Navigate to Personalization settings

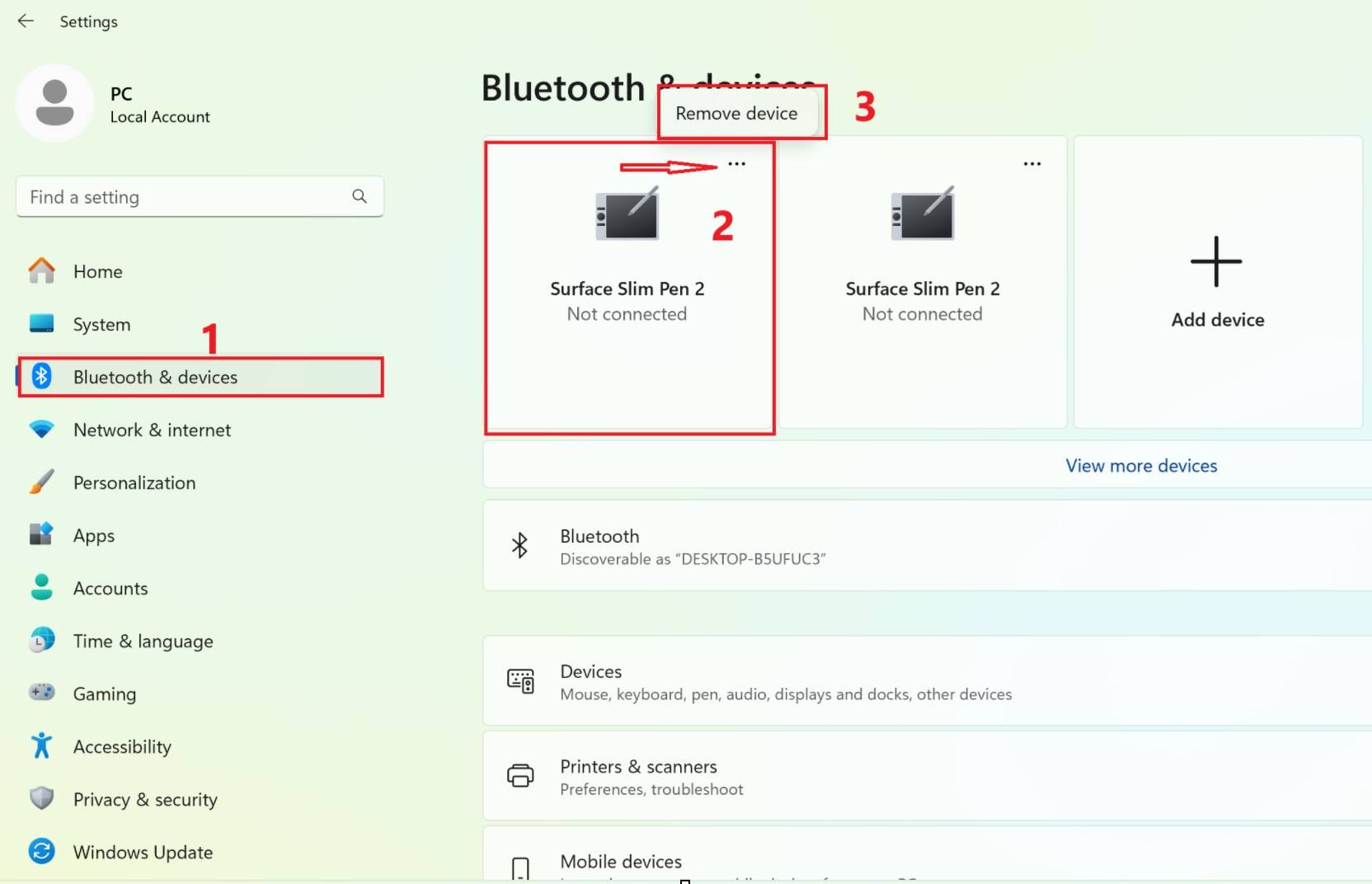pos(200,482)
